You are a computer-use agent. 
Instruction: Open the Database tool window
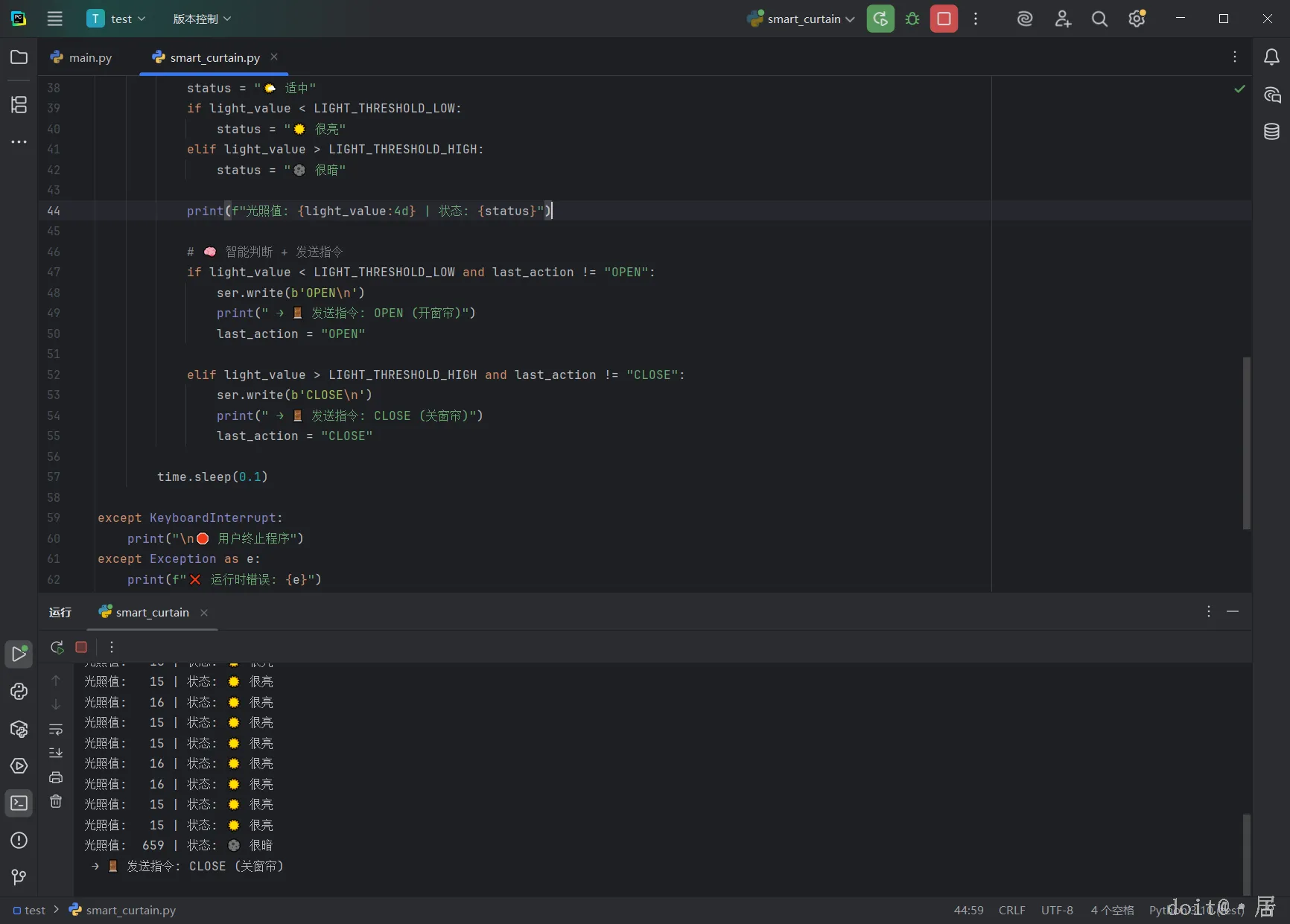click(x=1271, y=132)
